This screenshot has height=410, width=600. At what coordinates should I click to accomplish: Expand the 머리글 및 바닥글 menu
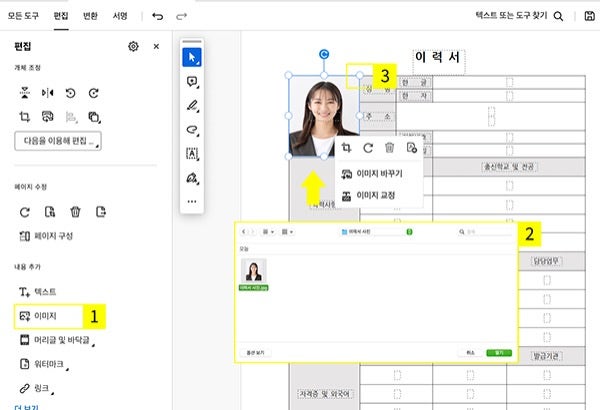[x=57, y=340]
